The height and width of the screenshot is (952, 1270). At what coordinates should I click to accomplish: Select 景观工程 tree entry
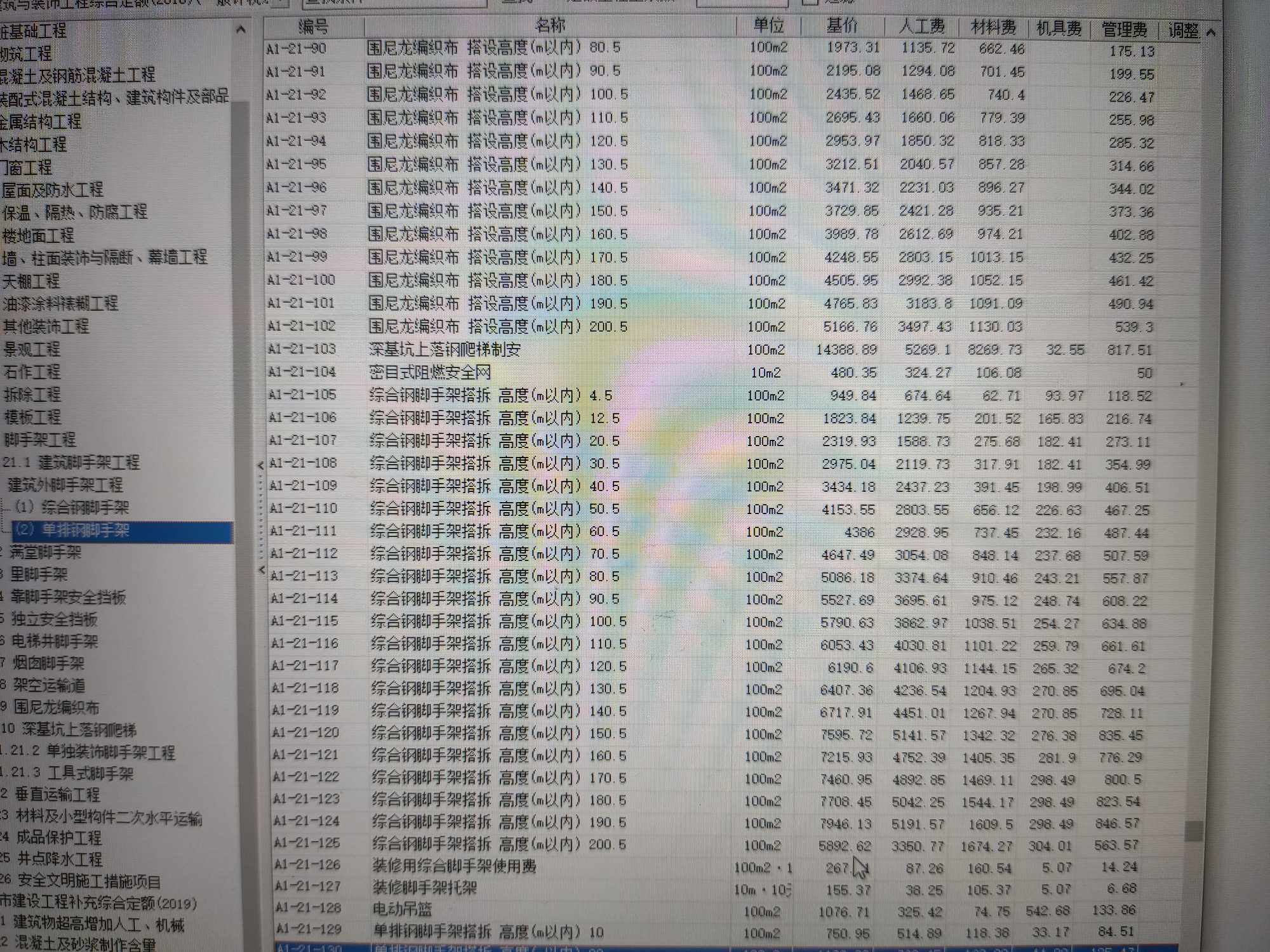point(32,349)
